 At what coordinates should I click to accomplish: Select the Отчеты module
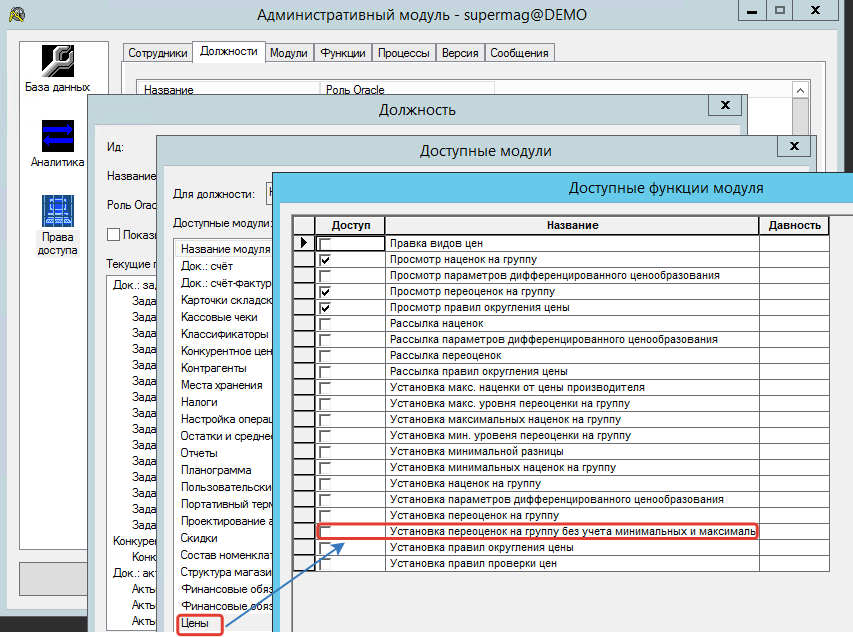point(199,453)
